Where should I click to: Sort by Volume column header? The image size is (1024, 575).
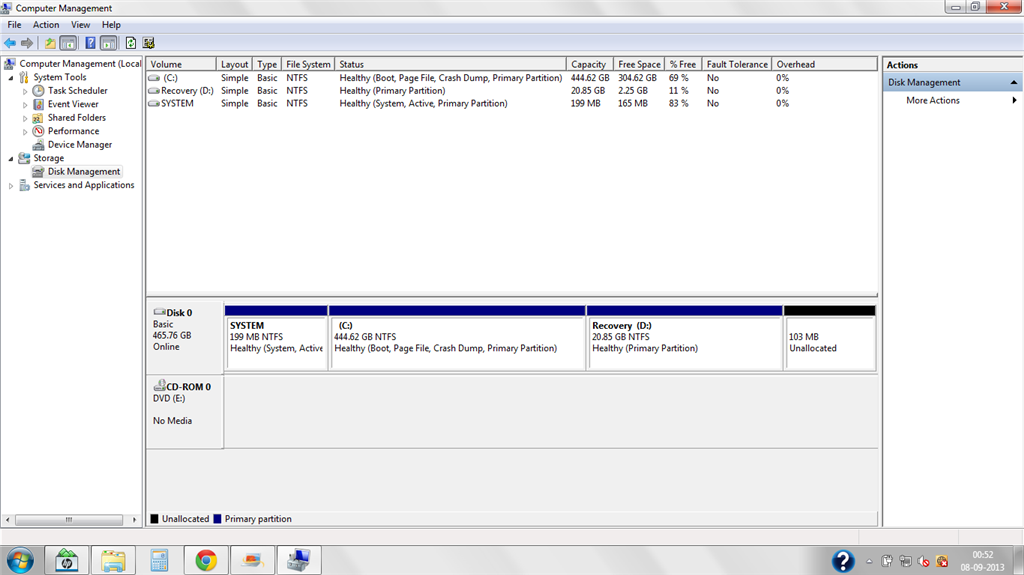182,64
